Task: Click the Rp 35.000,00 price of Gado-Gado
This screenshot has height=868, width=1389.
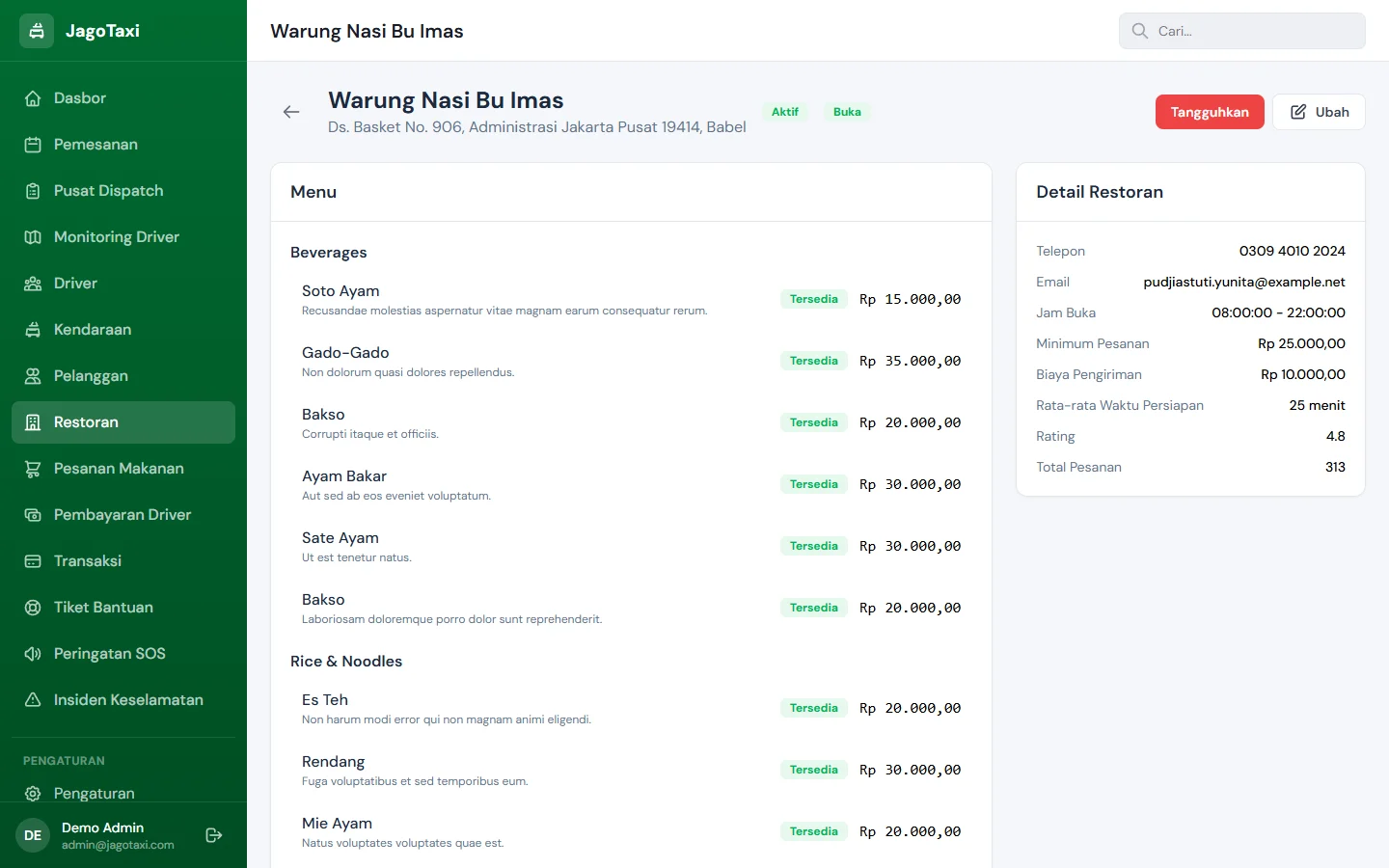Action: 911,361
